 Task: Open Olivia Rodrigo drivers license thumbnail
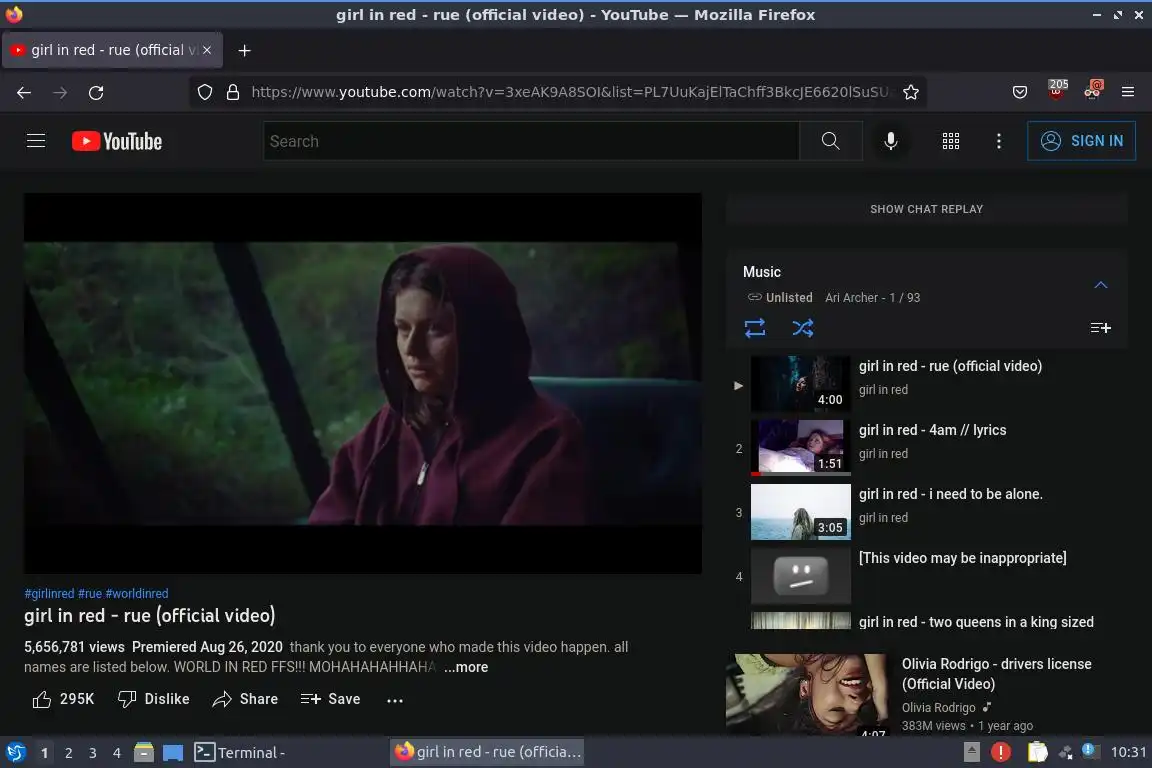point(806,694)
